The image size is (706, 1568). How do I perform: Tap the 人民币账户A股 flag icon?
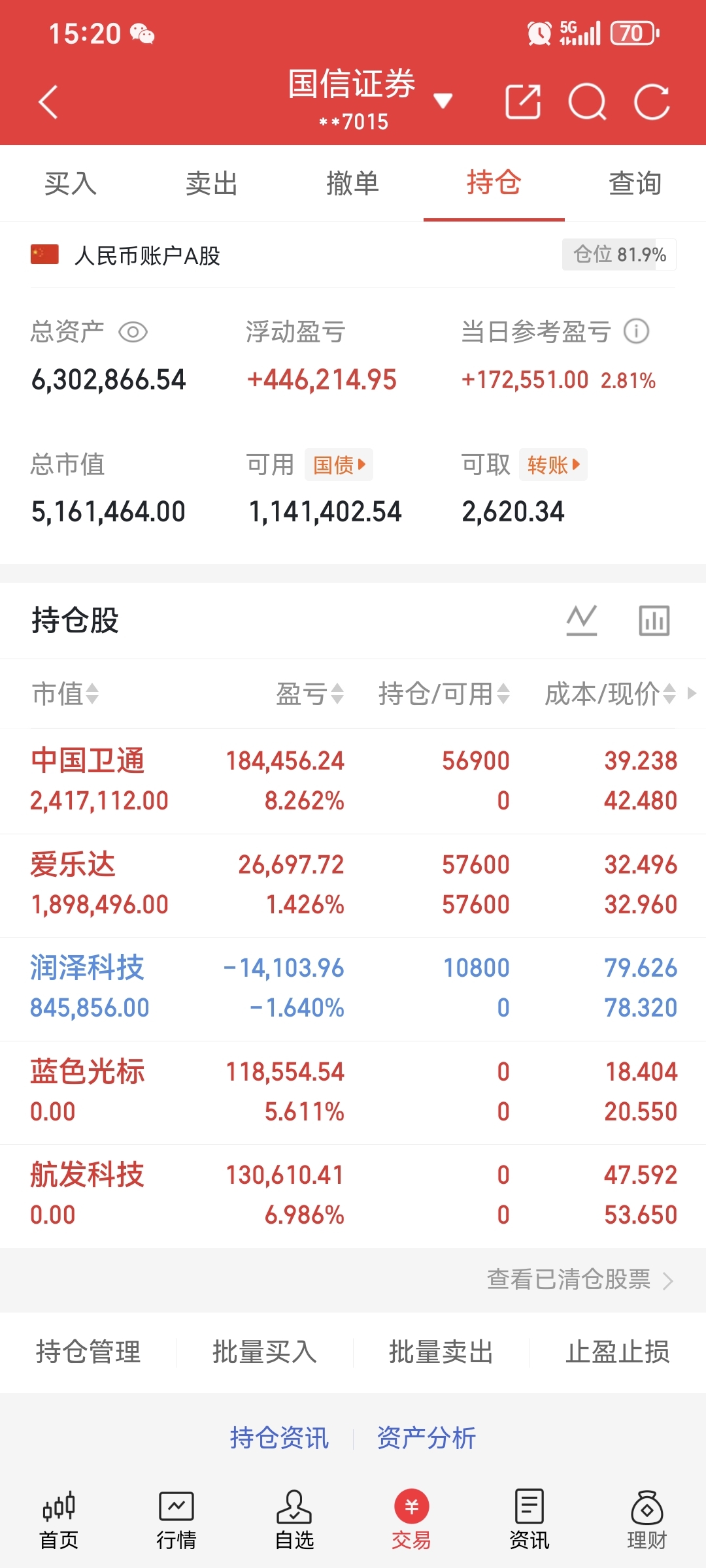point(44,255)
